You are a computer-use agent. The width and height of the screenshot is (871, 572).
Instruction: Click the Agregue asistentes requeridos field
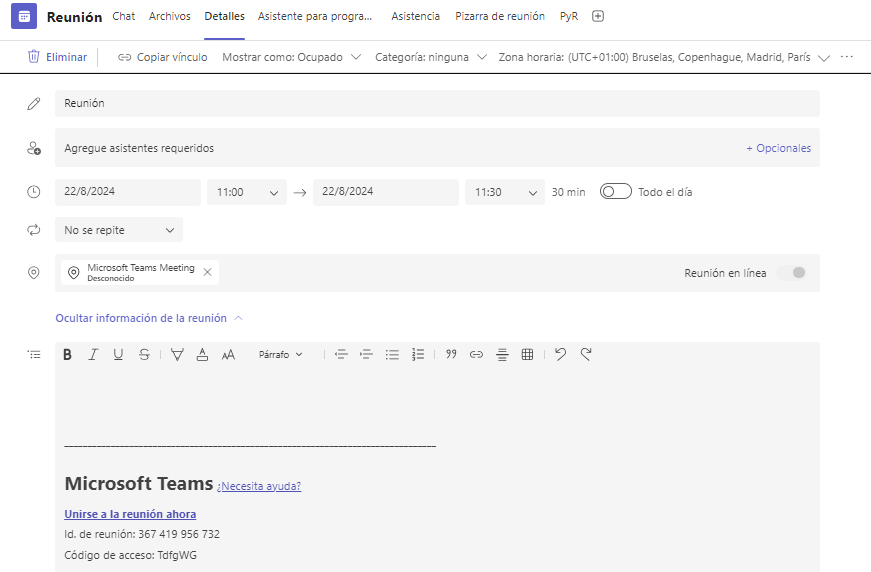(437, 148)
